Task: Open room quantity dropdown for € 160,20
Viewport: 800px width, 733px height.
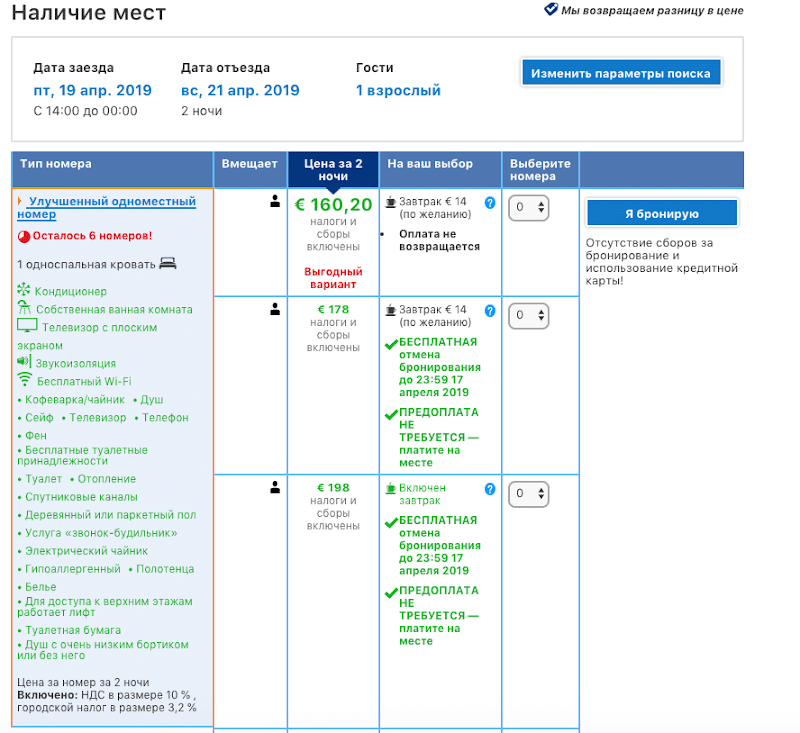Action: click(x=529, y=208)
